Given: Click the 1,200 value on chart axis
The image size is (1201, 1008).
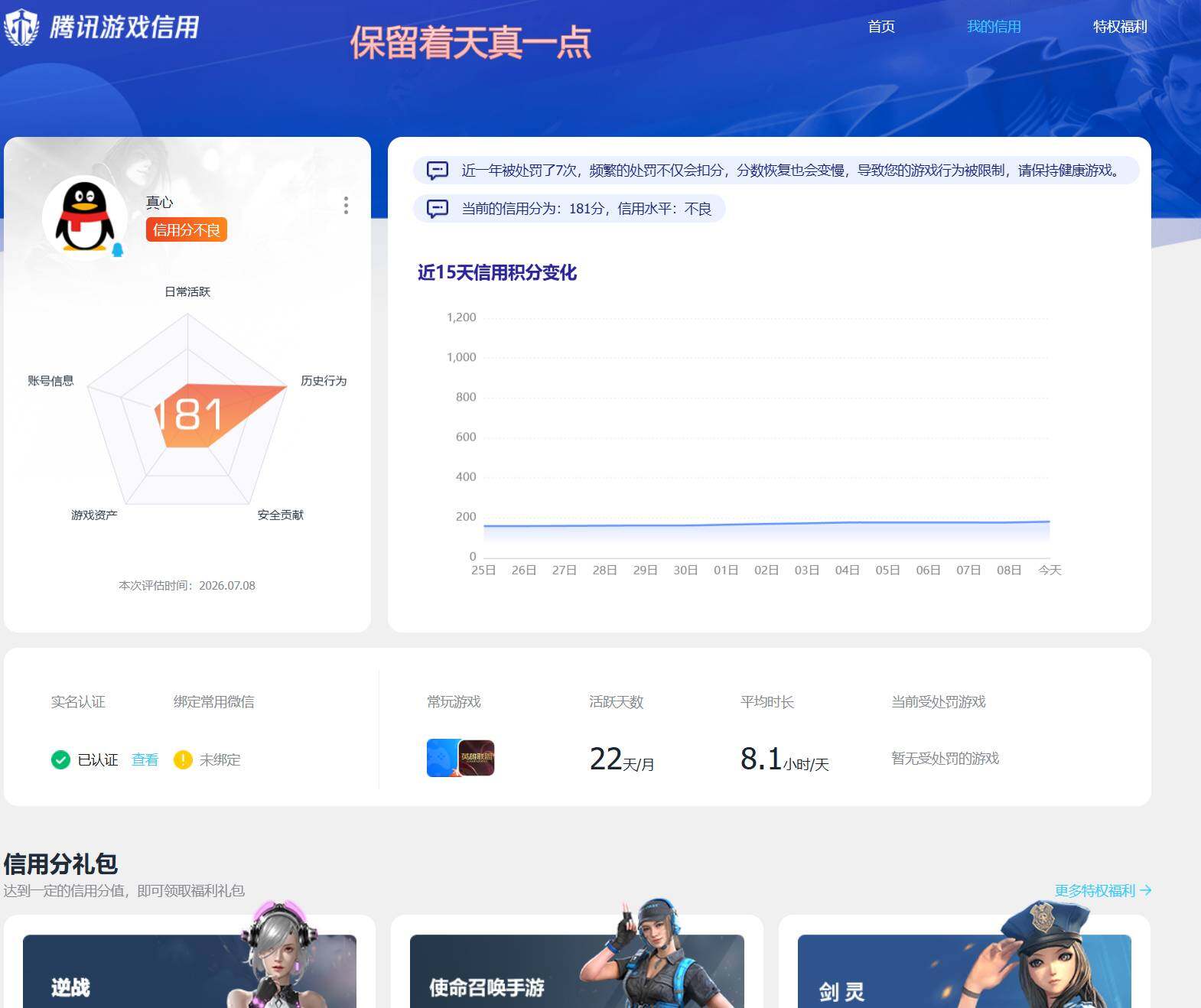Looking at the screenshot, I should [461, 317].
